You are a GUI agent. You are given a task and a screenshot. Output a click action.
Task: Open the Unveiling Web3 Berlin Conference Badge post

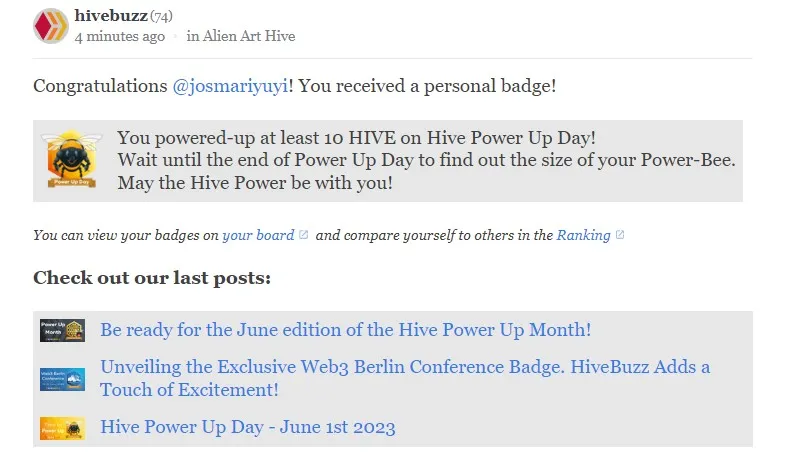(x=405, y=367)
